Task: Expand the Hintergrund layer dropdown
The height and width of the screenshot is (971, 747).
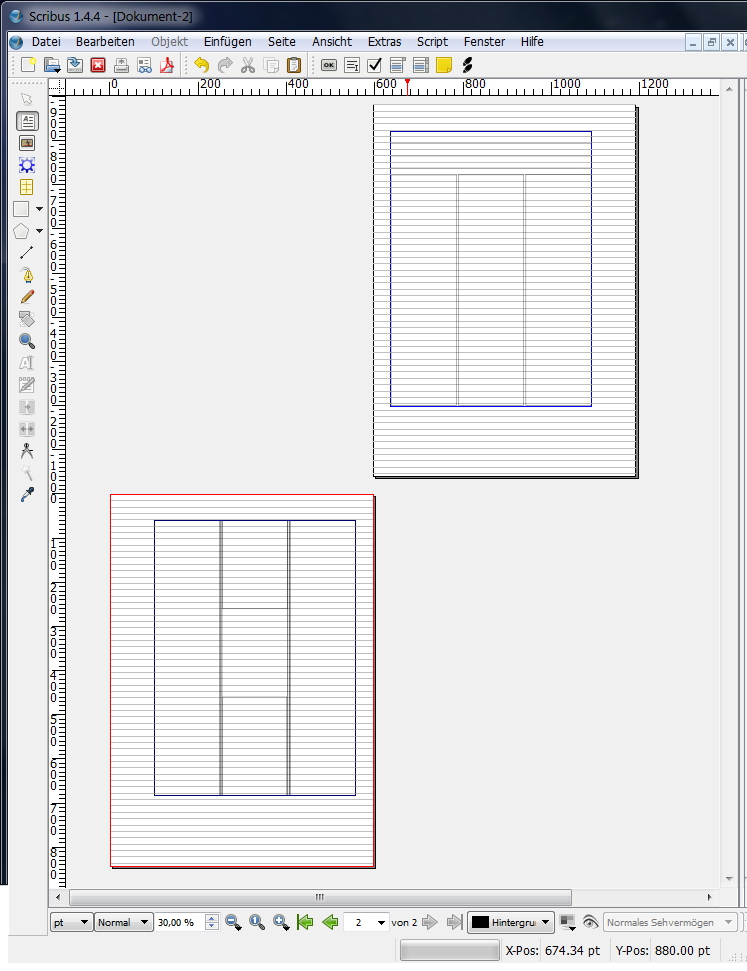Action: point(511,922)
